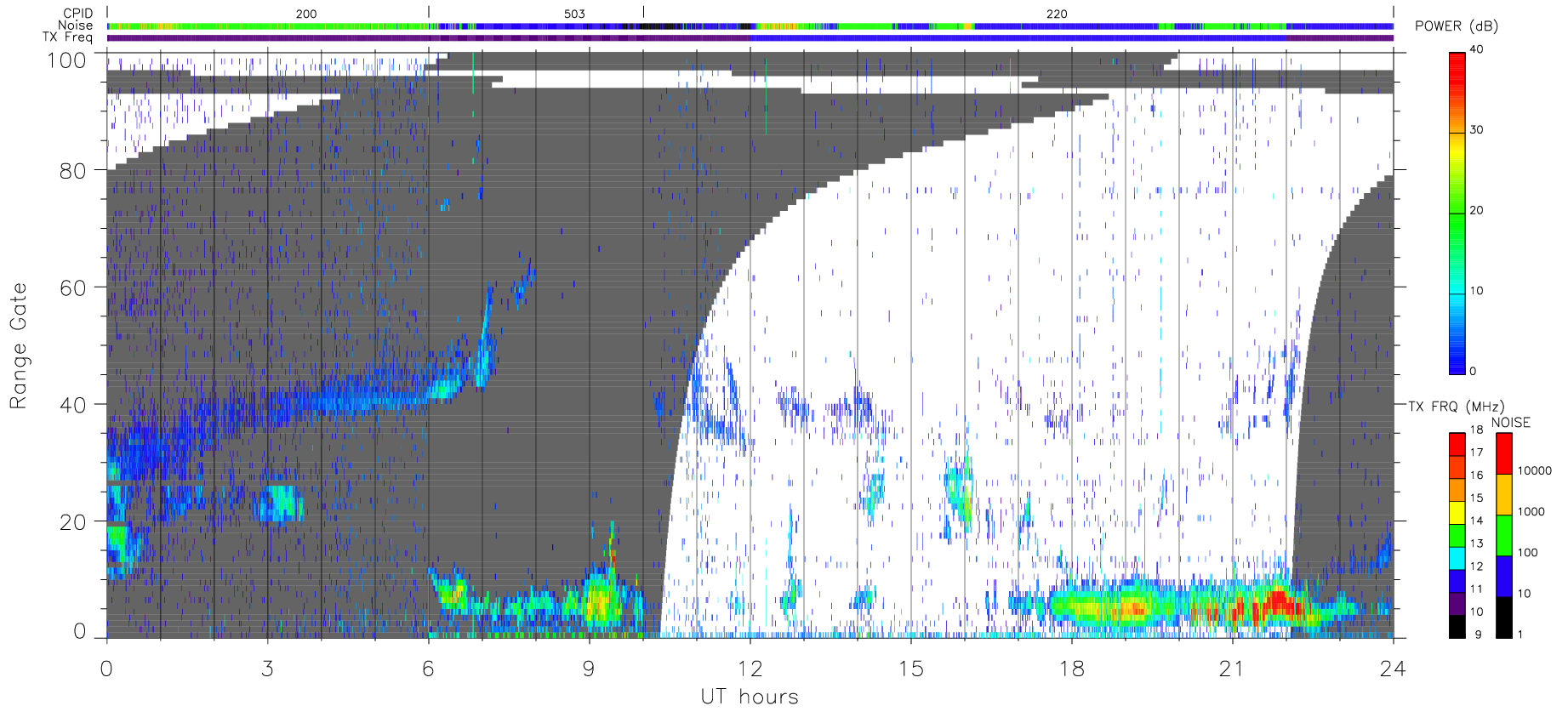This screenshot has height=723, width=1568.
Task: Select the 'Range Gate' axis title
Action: point(18,345)
